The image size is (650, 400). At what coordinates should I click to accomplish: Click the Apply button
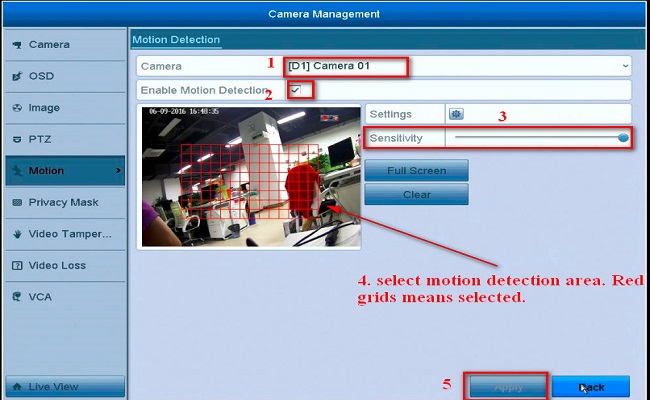pyautogui.click(x=506, y=386)
